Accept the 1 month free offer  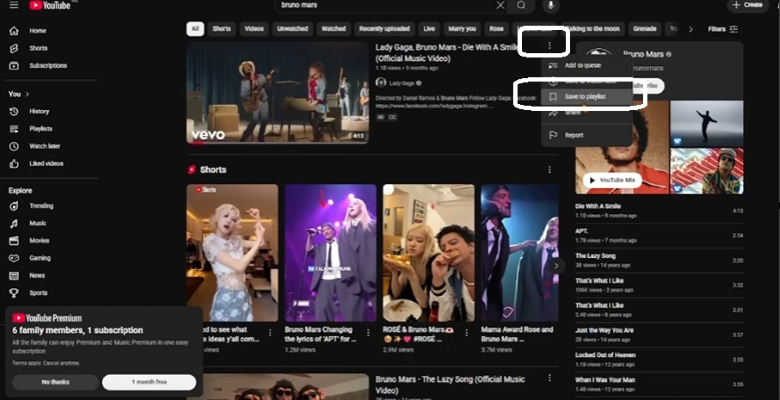[149, 382]
